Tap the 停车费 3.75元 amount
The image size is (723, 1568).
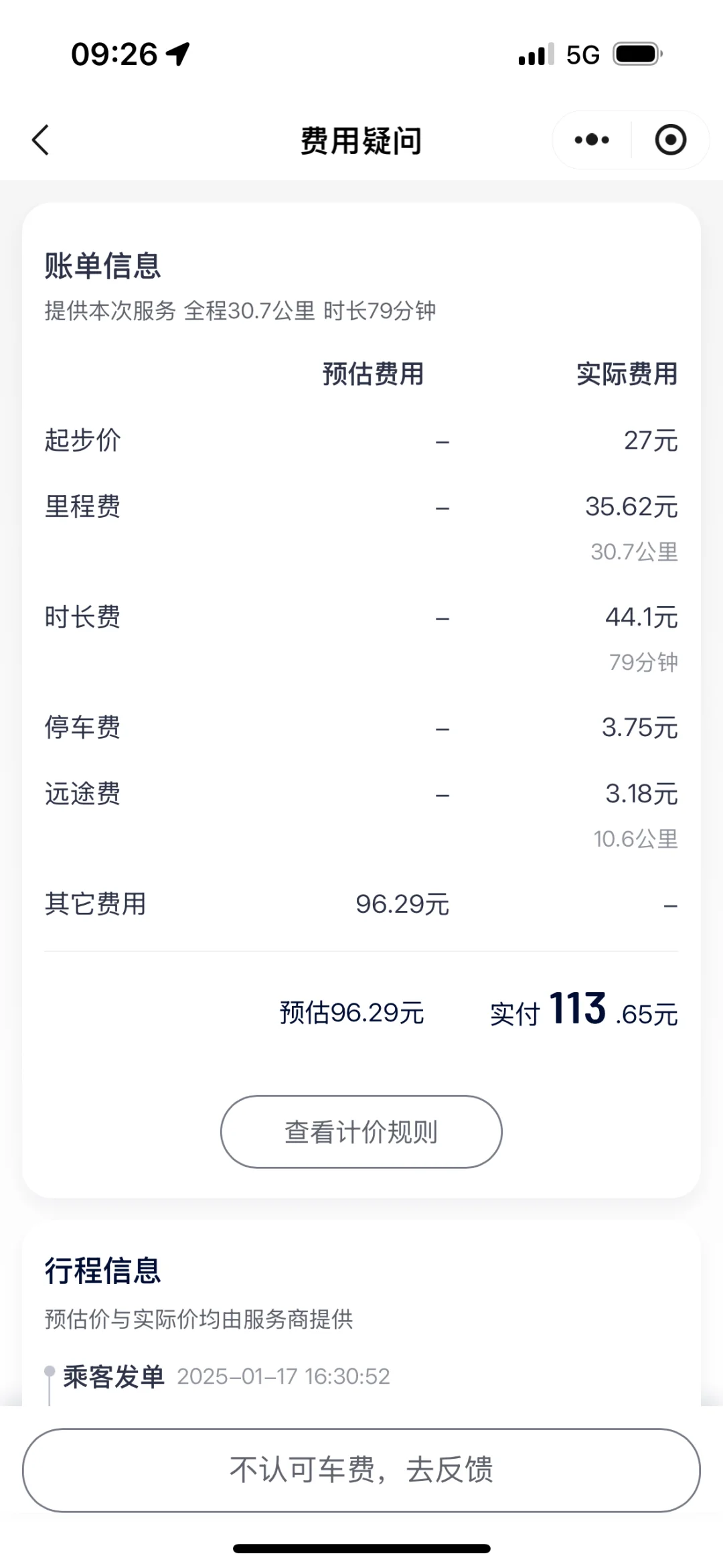[640, 728]
